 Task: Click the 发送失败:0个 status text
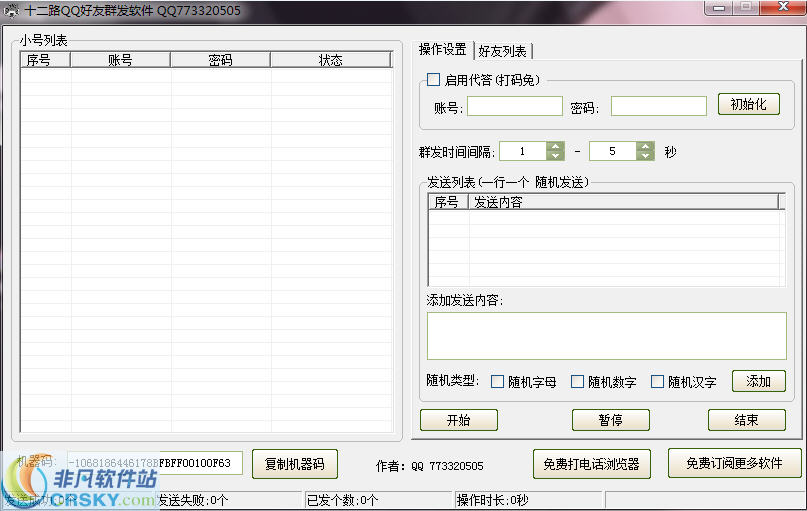pyautogui.click(x=192, y=500)
